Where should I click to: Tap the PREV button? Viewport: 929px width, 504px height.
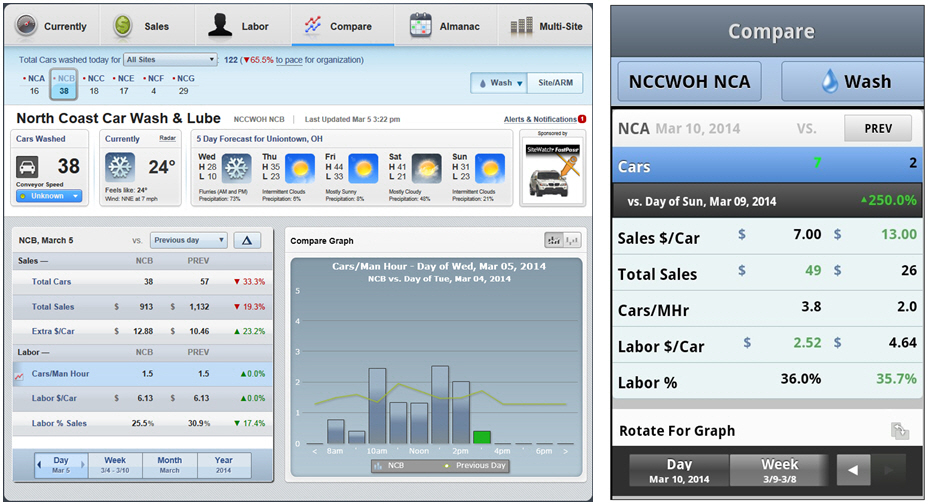coord(878,129)
